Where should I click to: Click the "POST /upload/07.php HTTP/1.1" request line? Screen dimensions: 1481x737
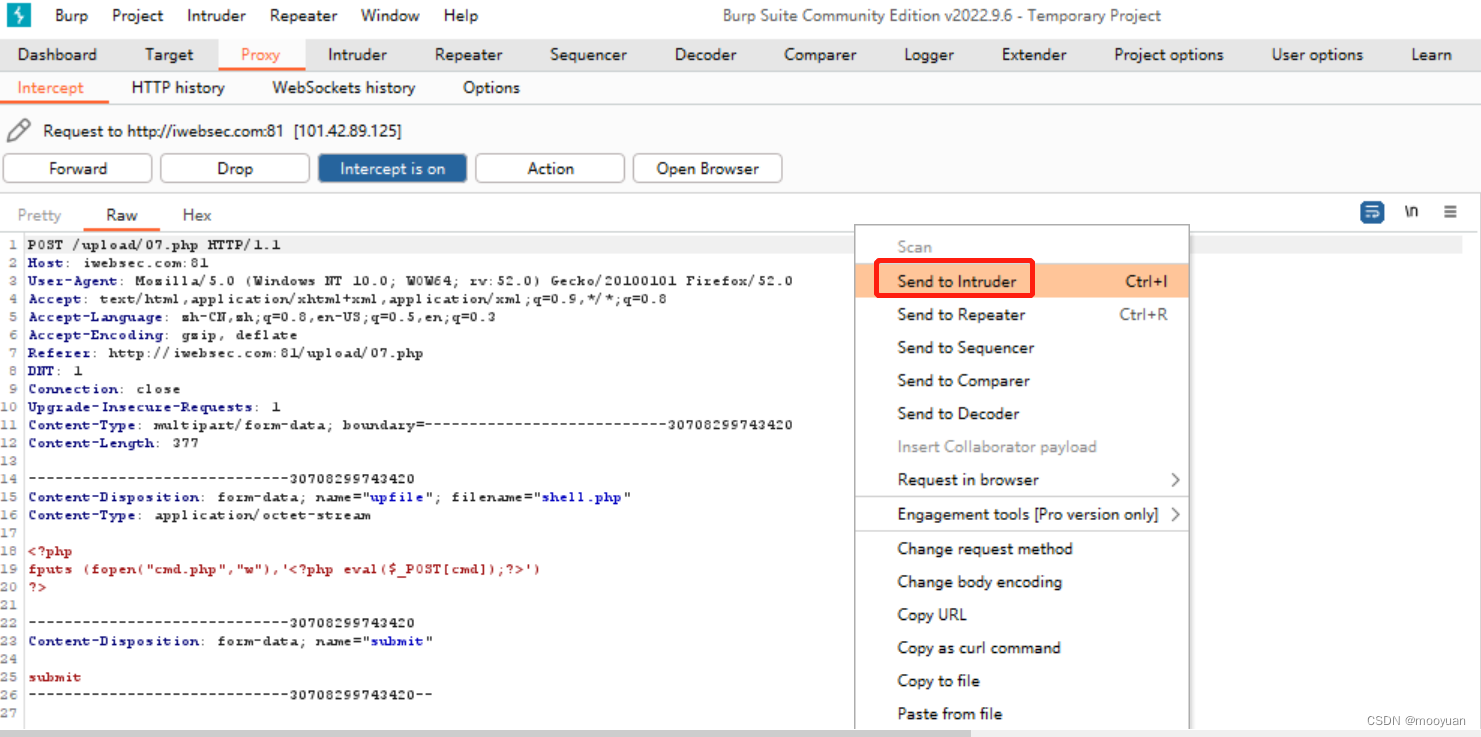click(154, 245)
